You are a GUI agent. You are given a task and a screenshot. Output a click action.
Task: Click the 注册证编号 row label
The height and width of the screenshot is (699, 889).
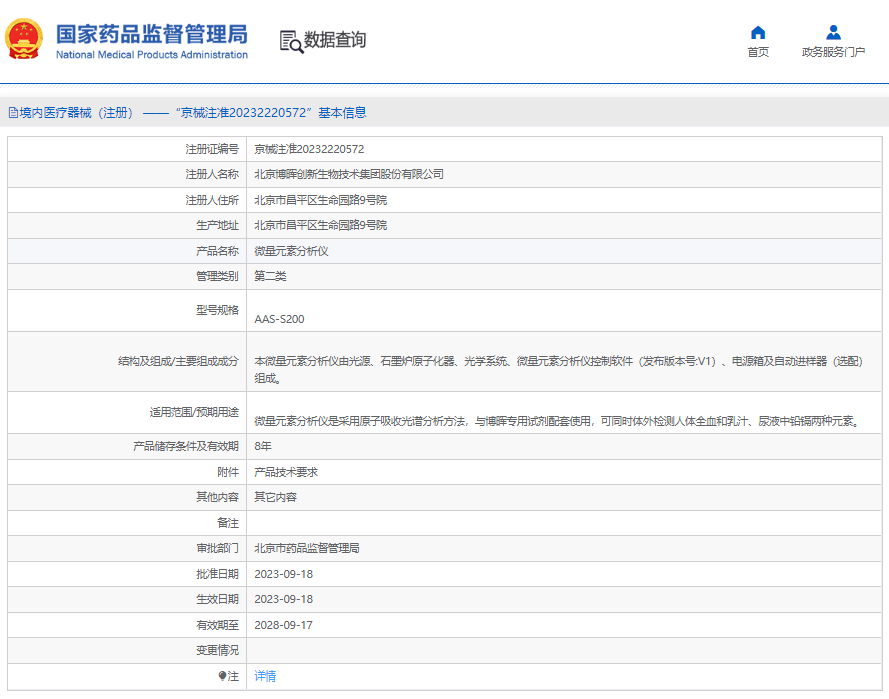coord(212,149)
